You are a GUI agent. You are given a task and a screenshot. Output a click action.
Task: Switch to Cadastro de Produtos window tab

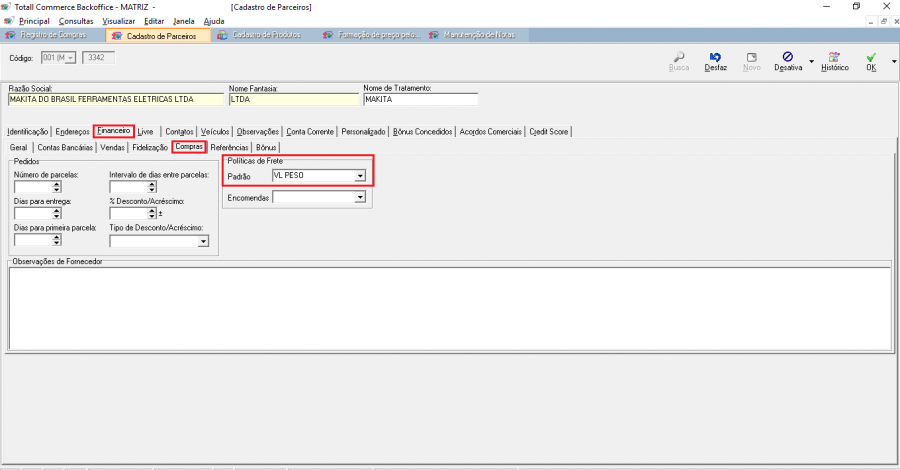(x=263, y=35)
